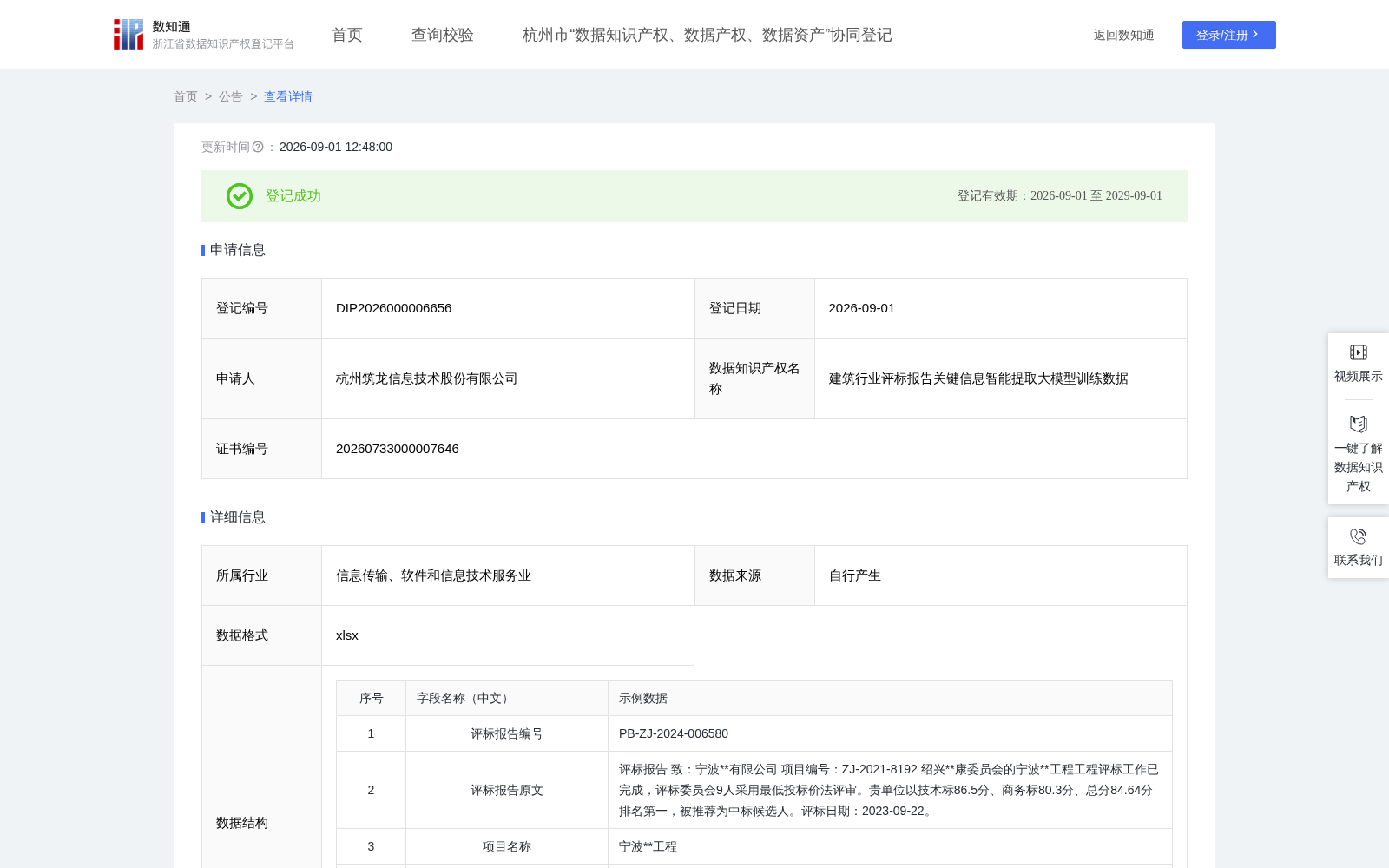Image resolution: width=1389 pixels, height=868 pixels.
Task: Open 一键了解数据知识产权 guide icon
Action: point(1359,424)
